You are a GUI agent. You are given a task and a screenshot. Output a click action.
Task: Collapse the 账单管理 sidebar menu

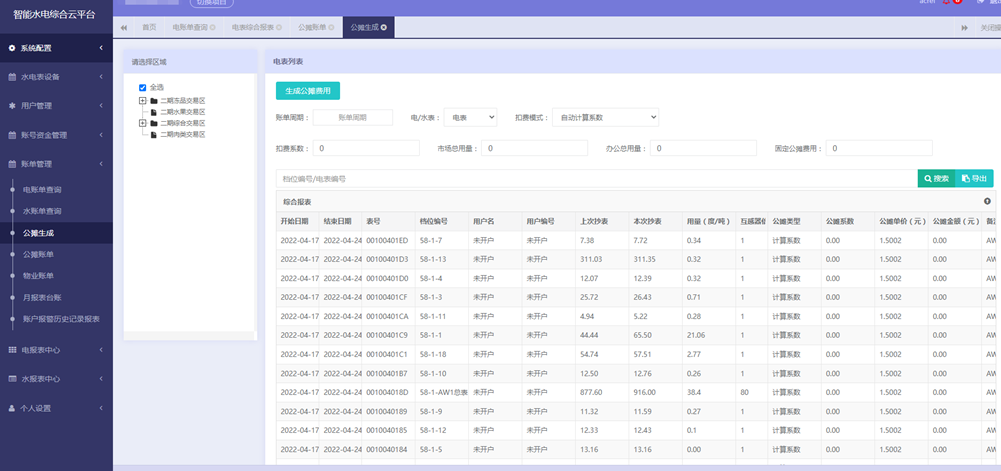click(x=56, y=164)
